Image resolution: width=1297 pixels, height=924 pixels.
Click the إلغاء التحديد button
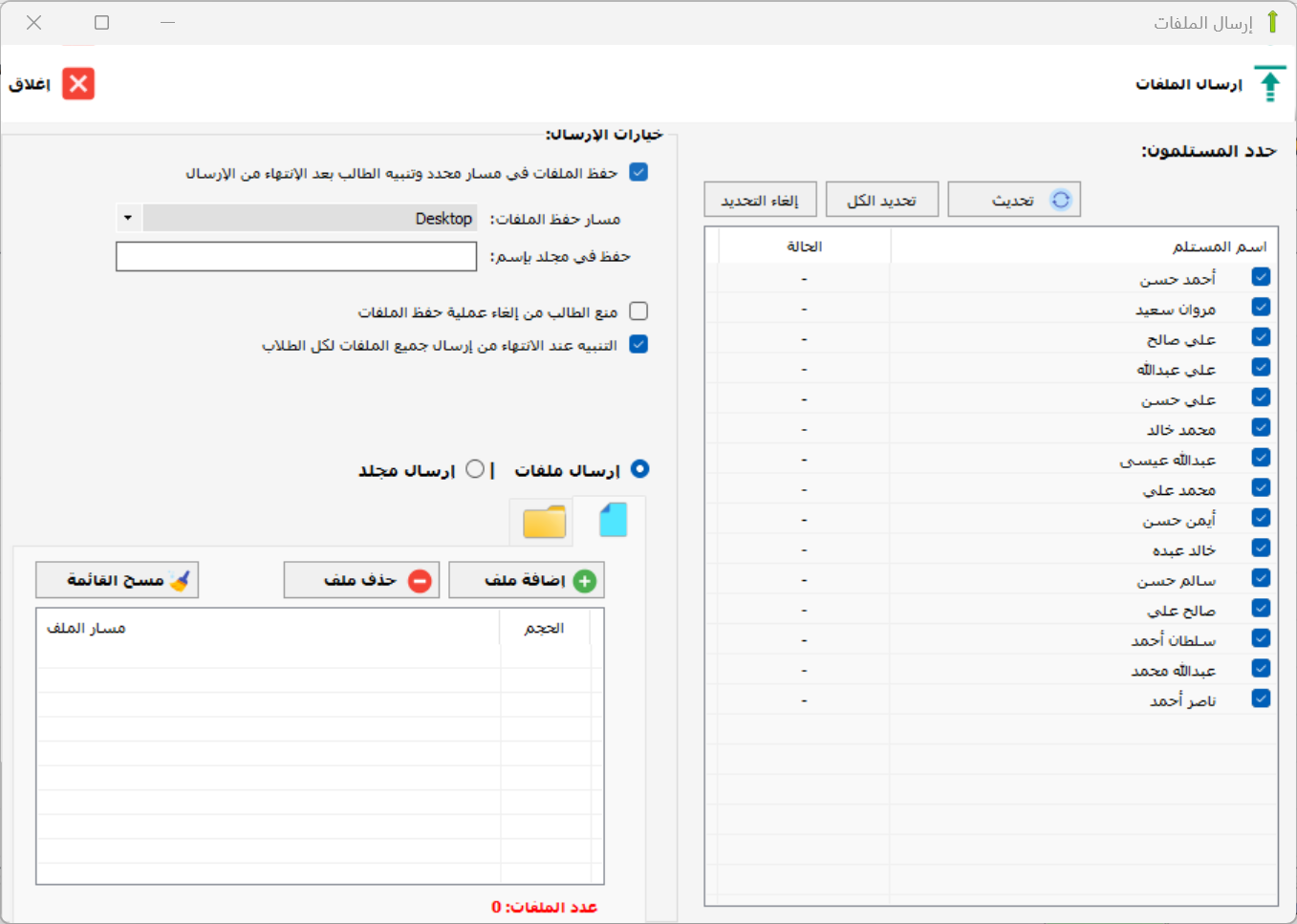pos(760,200)
